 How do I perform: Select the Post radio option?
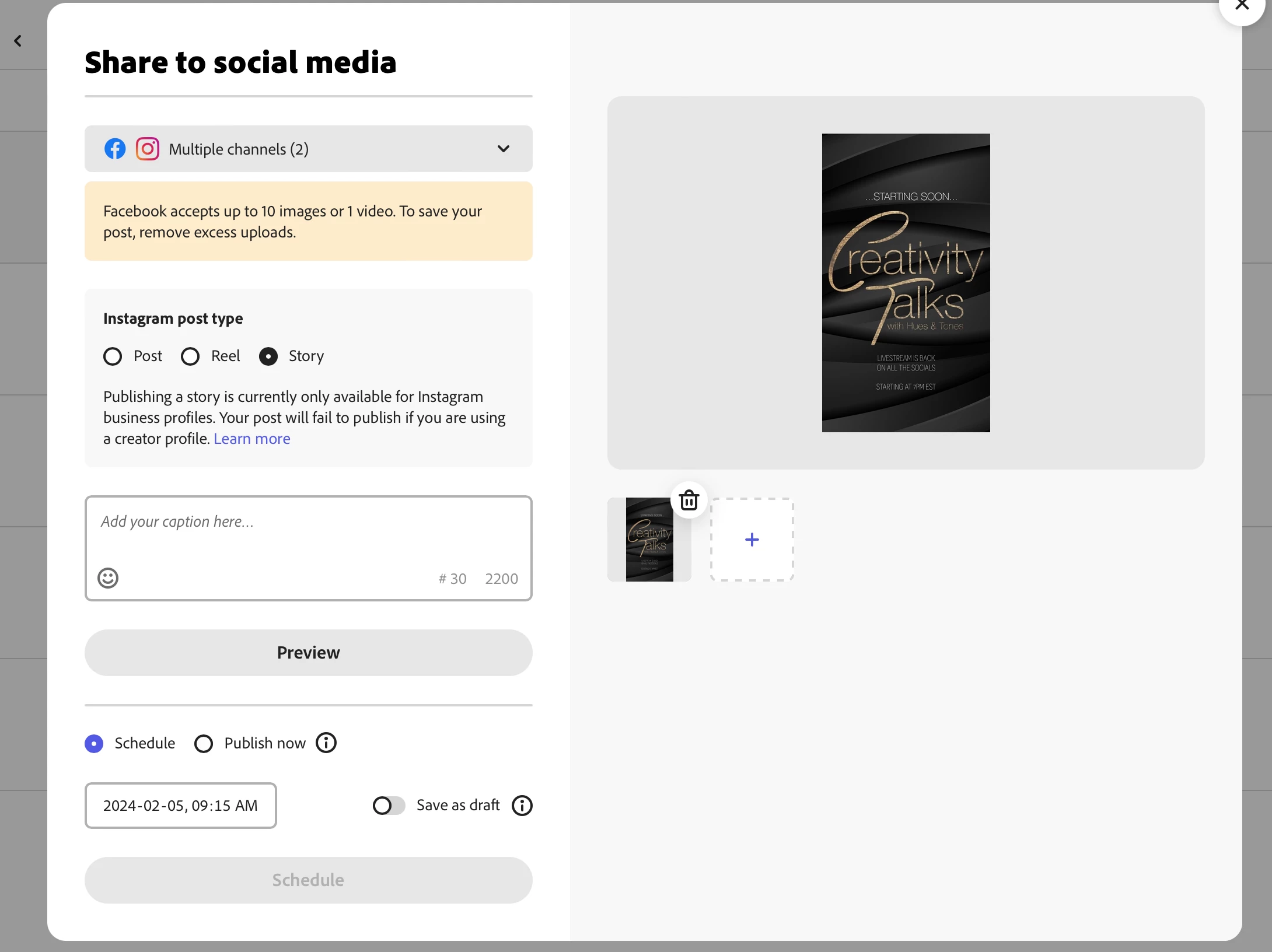(x=113, y=356)
